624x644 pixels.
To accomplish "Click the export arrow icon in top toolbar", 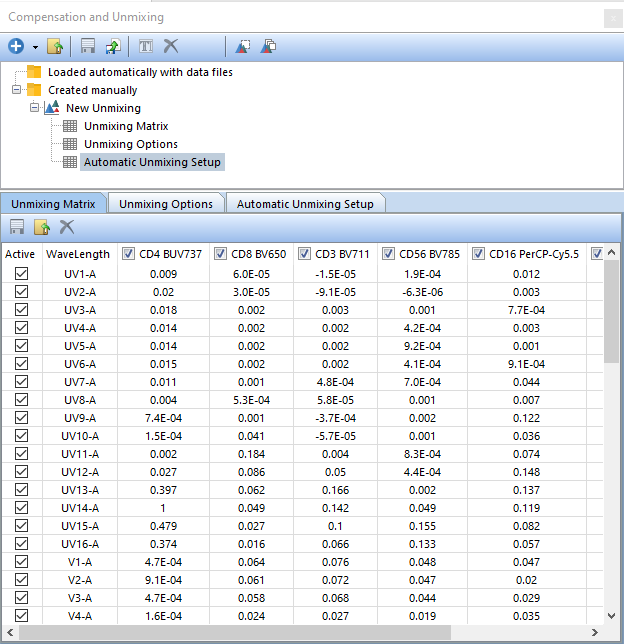I will point(113,46).
